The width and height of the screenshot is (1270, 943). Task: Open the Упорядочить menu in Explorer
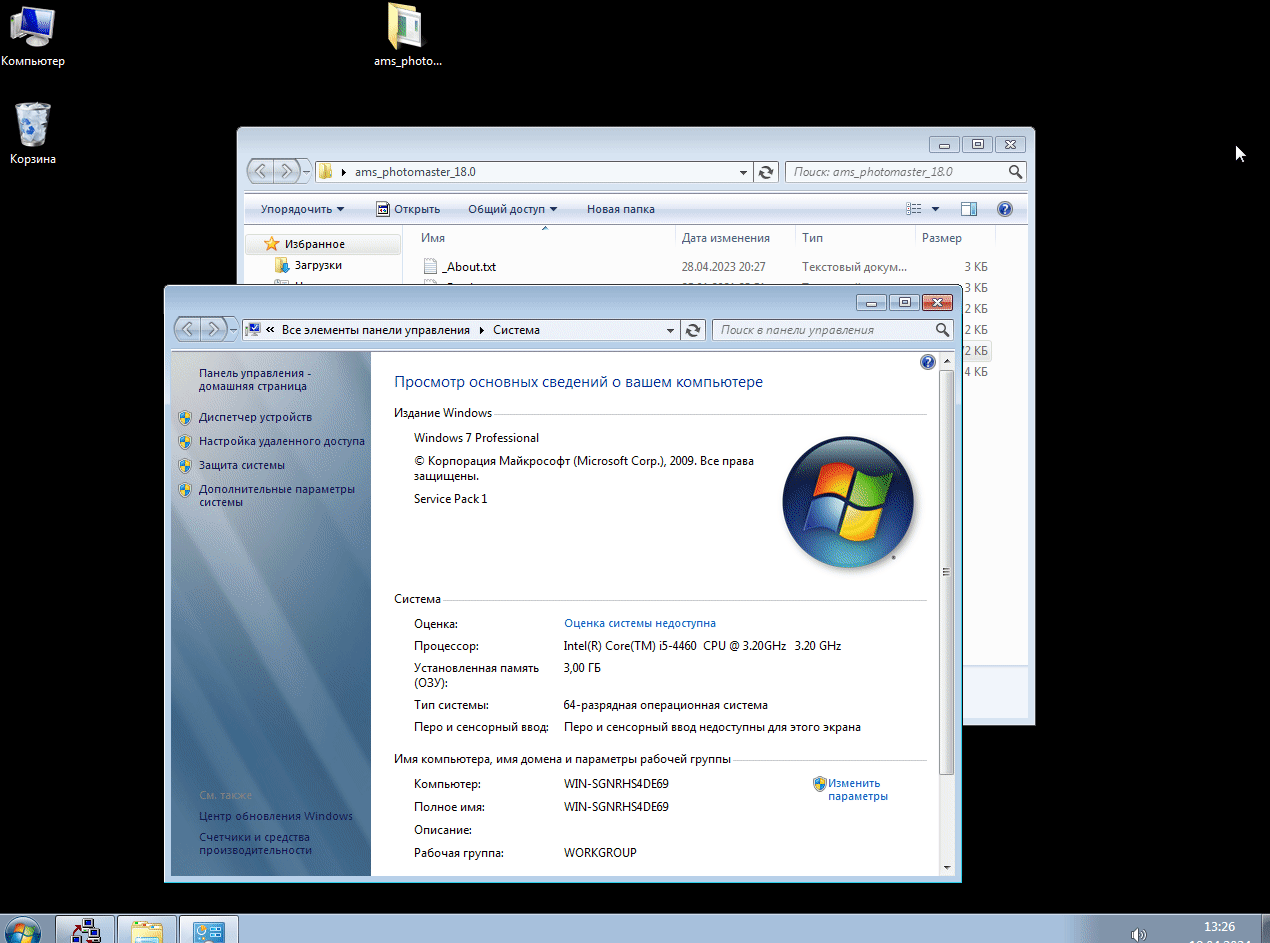coord(302,209)
